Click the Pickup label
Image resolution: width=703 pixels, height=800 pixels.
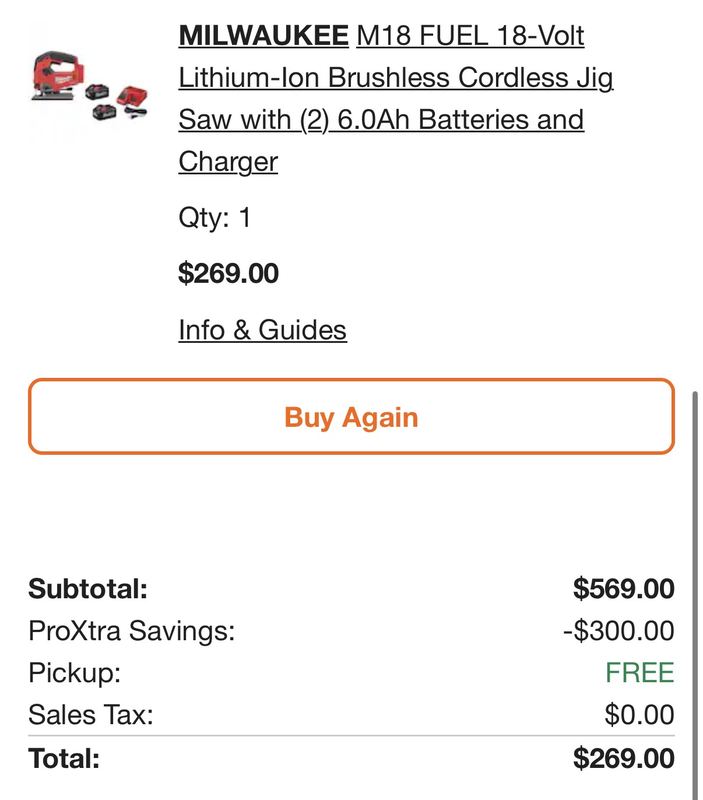coord(74,672)
